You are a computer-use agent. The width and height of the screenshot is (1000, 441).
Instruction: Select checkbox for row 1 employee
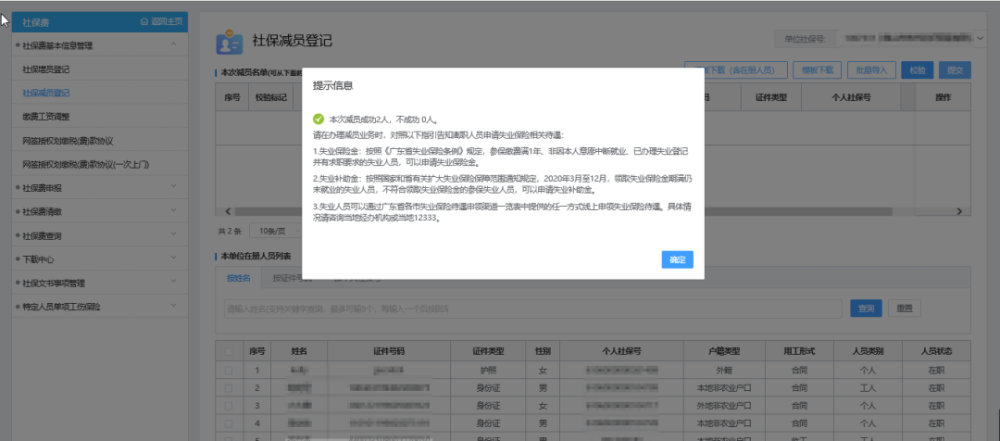pyautogui.click(x=229, y=369)
